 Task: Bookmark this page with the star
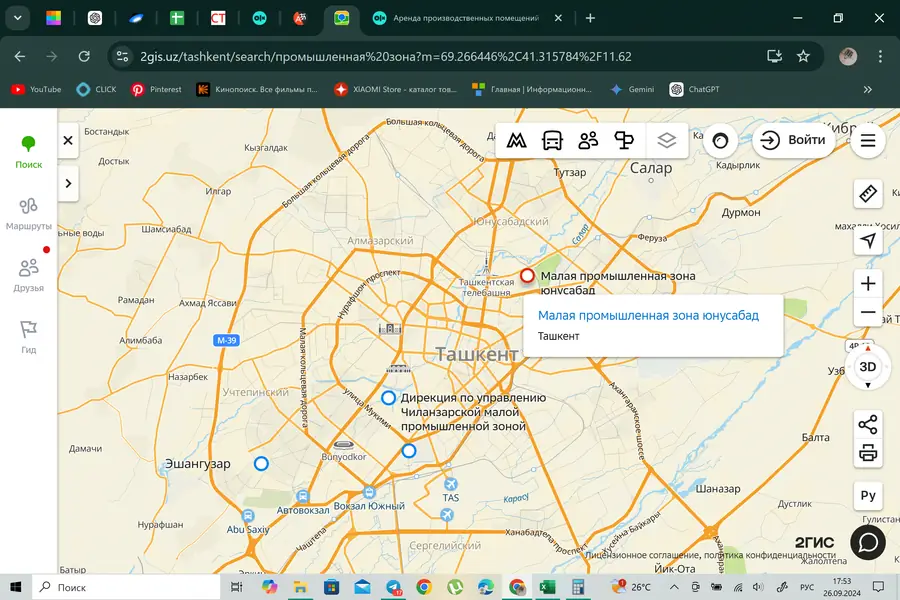point(803,56)
